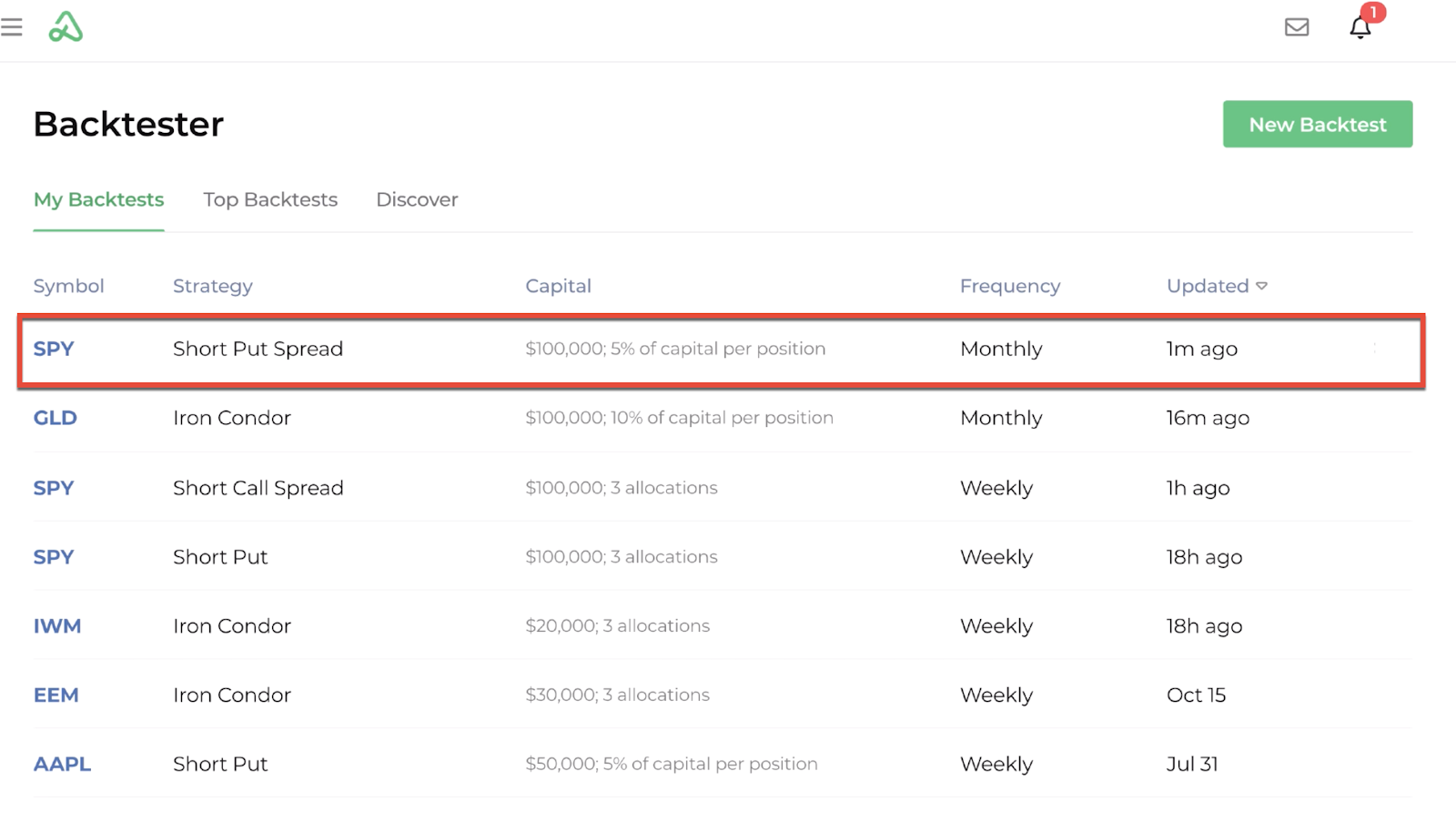
Task: Select Short Put in SPY weekly row
Action: click(220, 557)
